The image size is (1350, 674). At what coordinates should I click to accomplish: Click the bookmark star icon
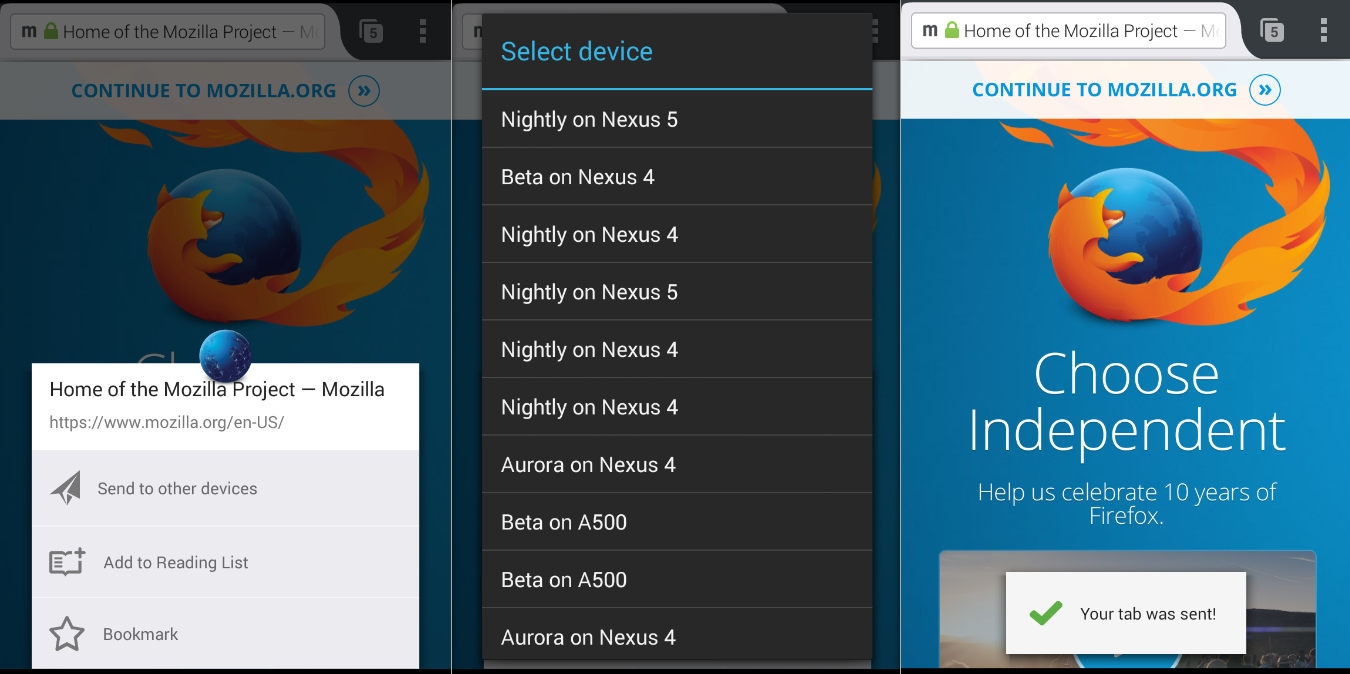click(67, 634)
